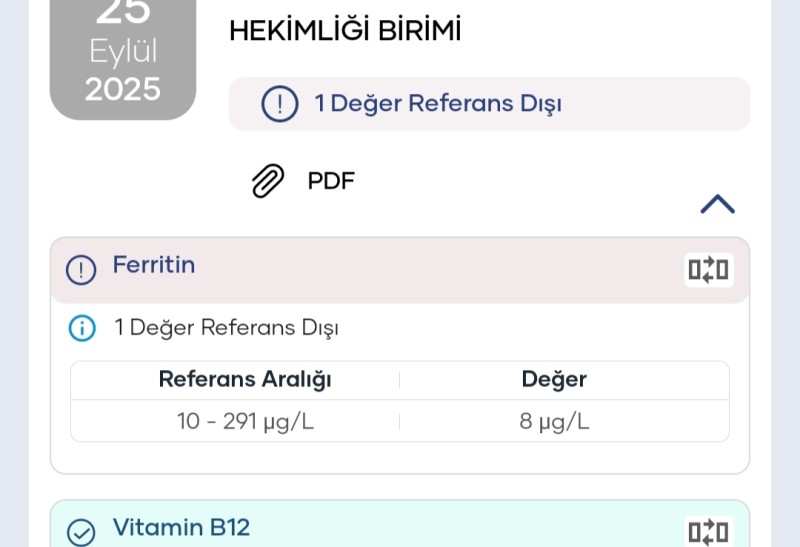Open the PDF attachment link
This screenshot has width=800, height=547.
(331, 182)
